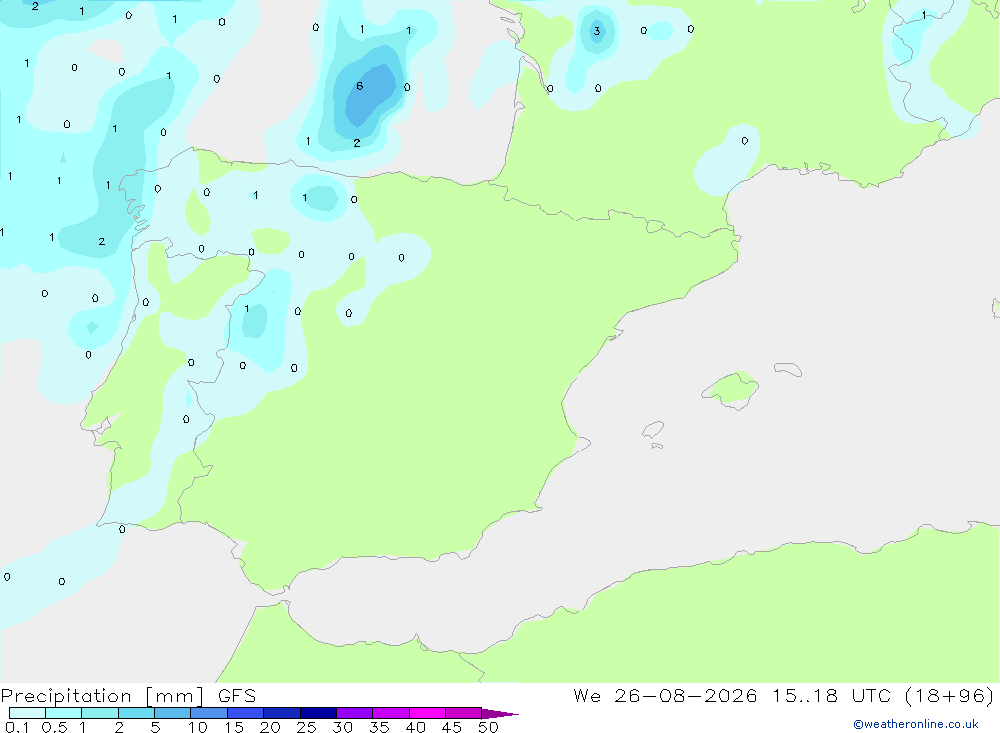The image size is (1000, 733).
Task: Click the 2–5 mm legend color swatch
Action: point(136,713)
